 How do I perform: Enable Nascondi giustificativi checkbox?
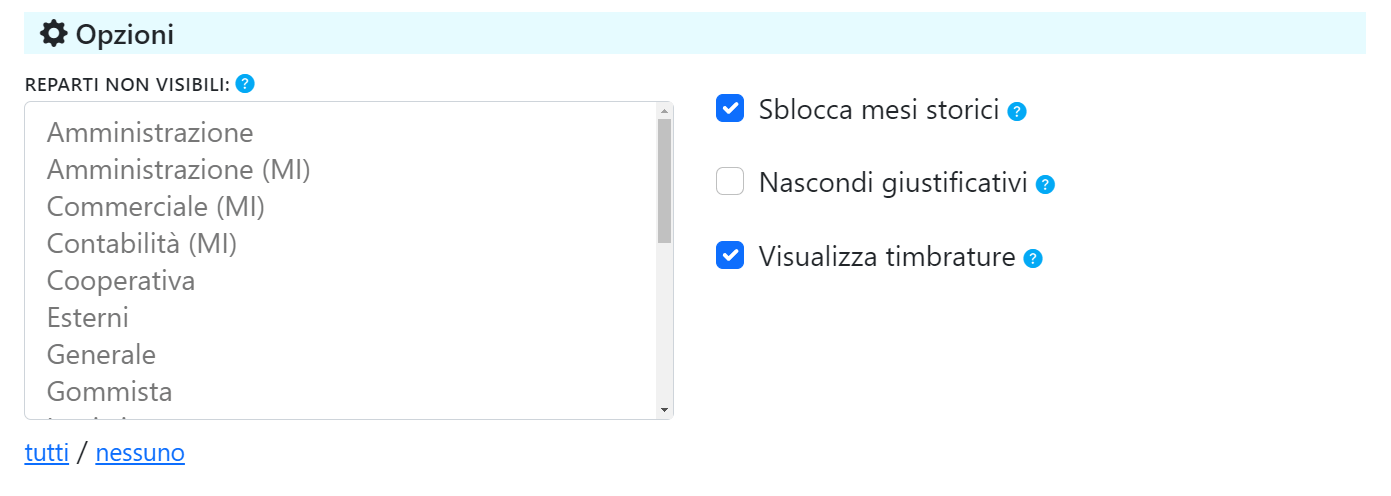[730, 182]
